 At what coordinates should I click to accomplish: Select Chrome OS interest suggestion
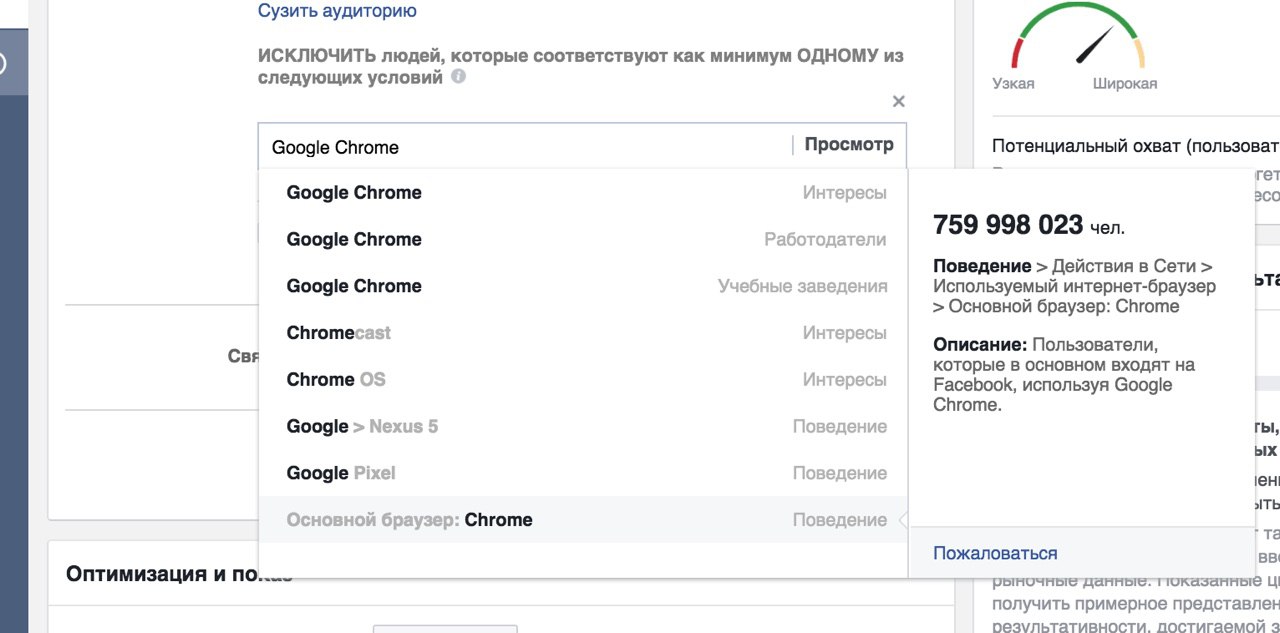pyautogui.click(x=583, y=380)
